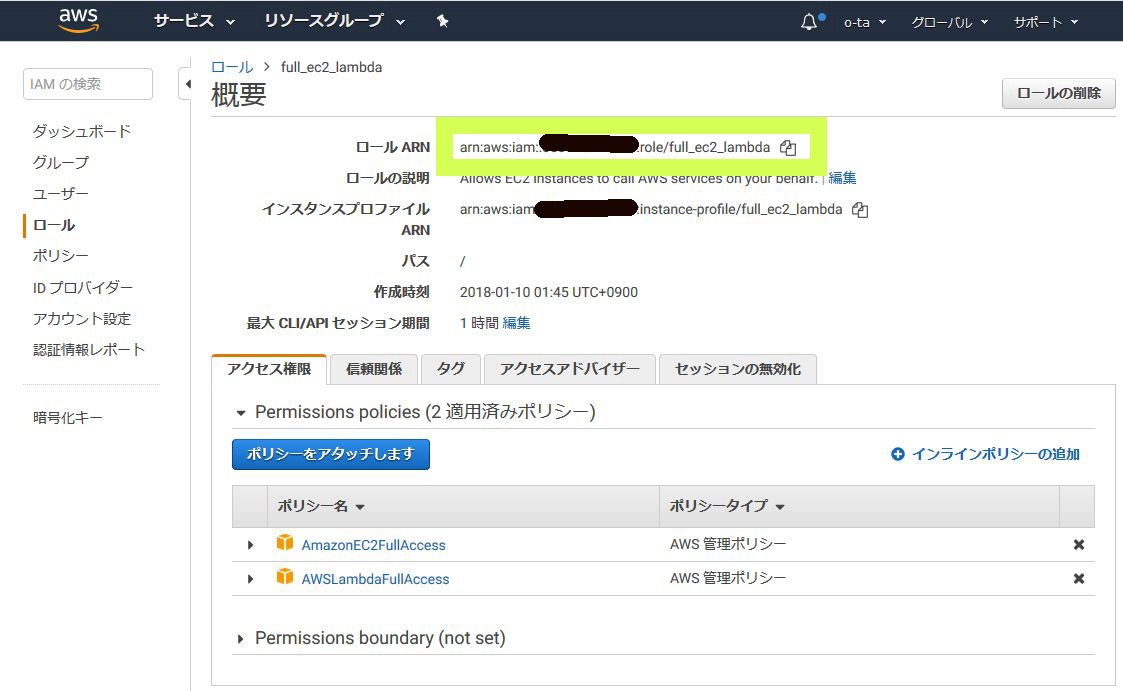Open the AWS home logo
This screenshot has height=691, width=1123.
[x=79, y=21]
